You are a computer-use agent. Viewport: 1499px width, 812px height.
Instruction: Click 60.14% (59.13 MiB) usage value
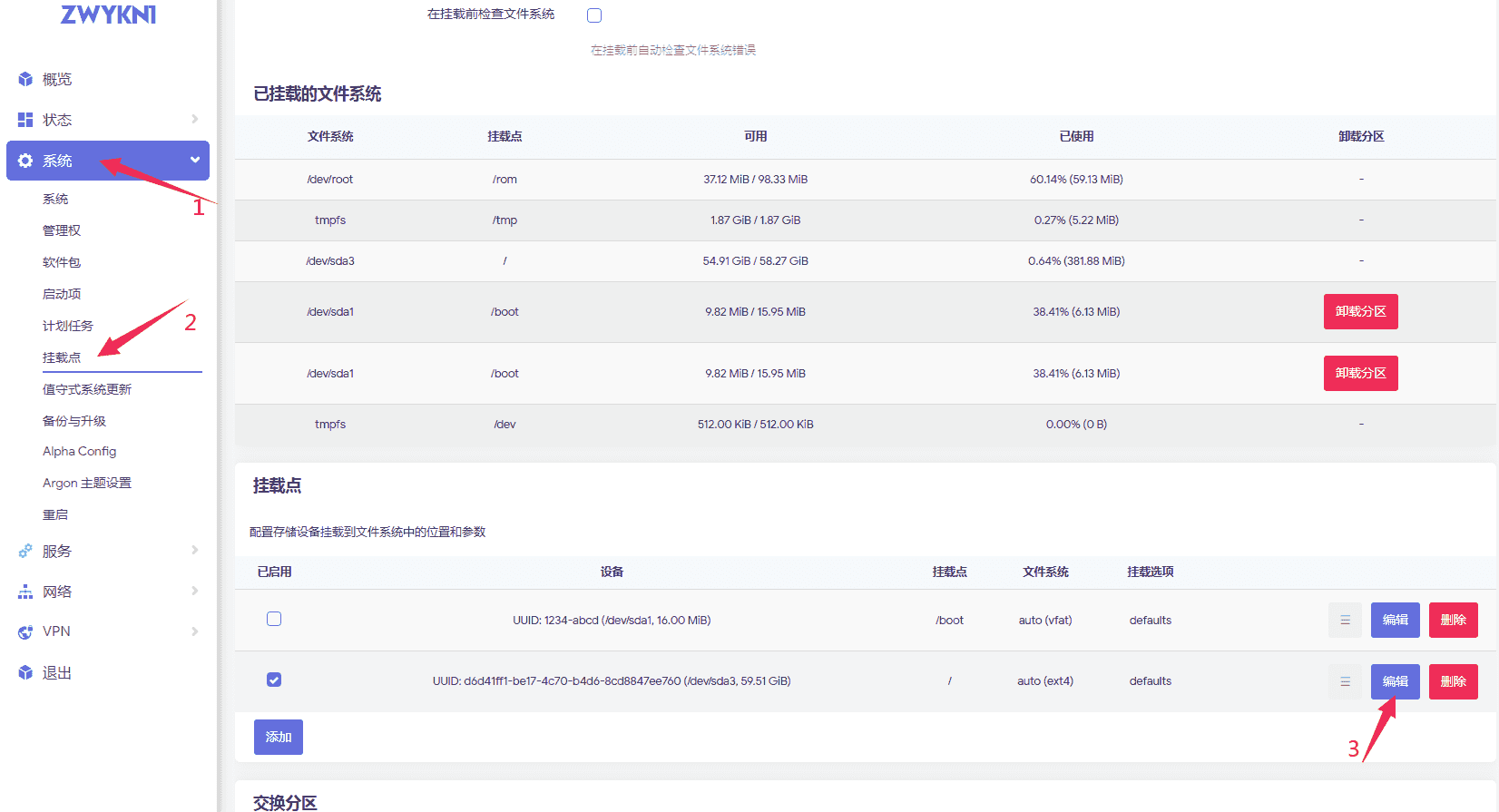[1076, 180]
